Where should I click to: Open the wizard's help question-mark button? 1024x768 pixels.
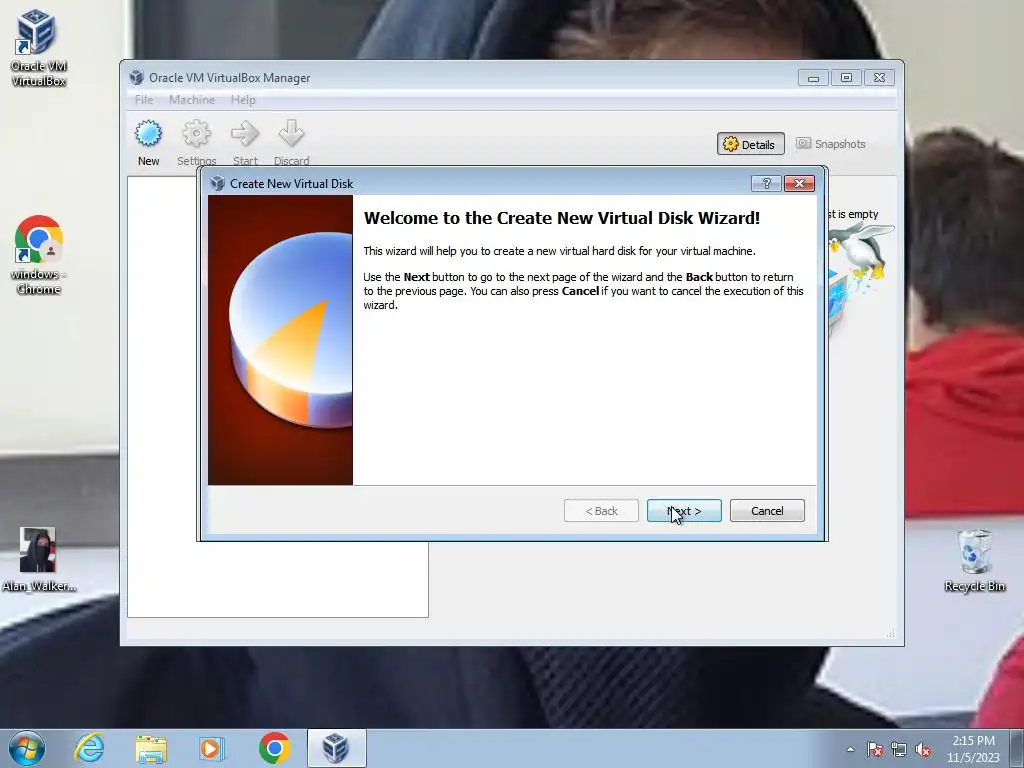coord(766,184)
